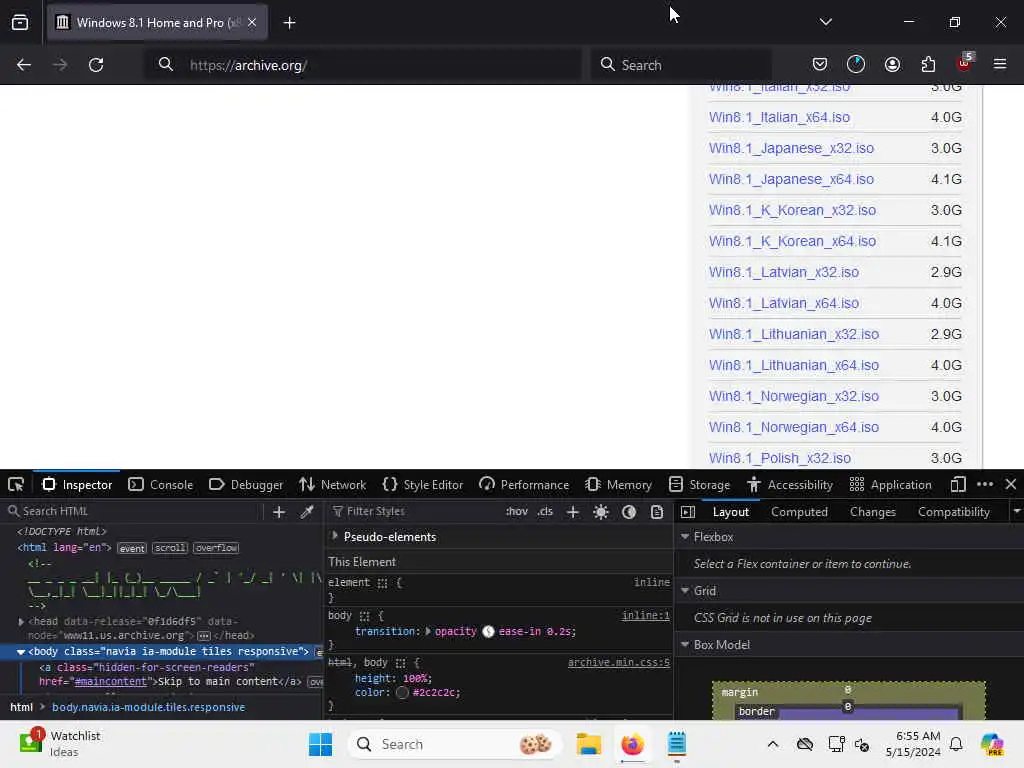Close the DevTools panel
Viewport: 1024px width, 768px height.
pyautogui.click(x=1011, y=485)
